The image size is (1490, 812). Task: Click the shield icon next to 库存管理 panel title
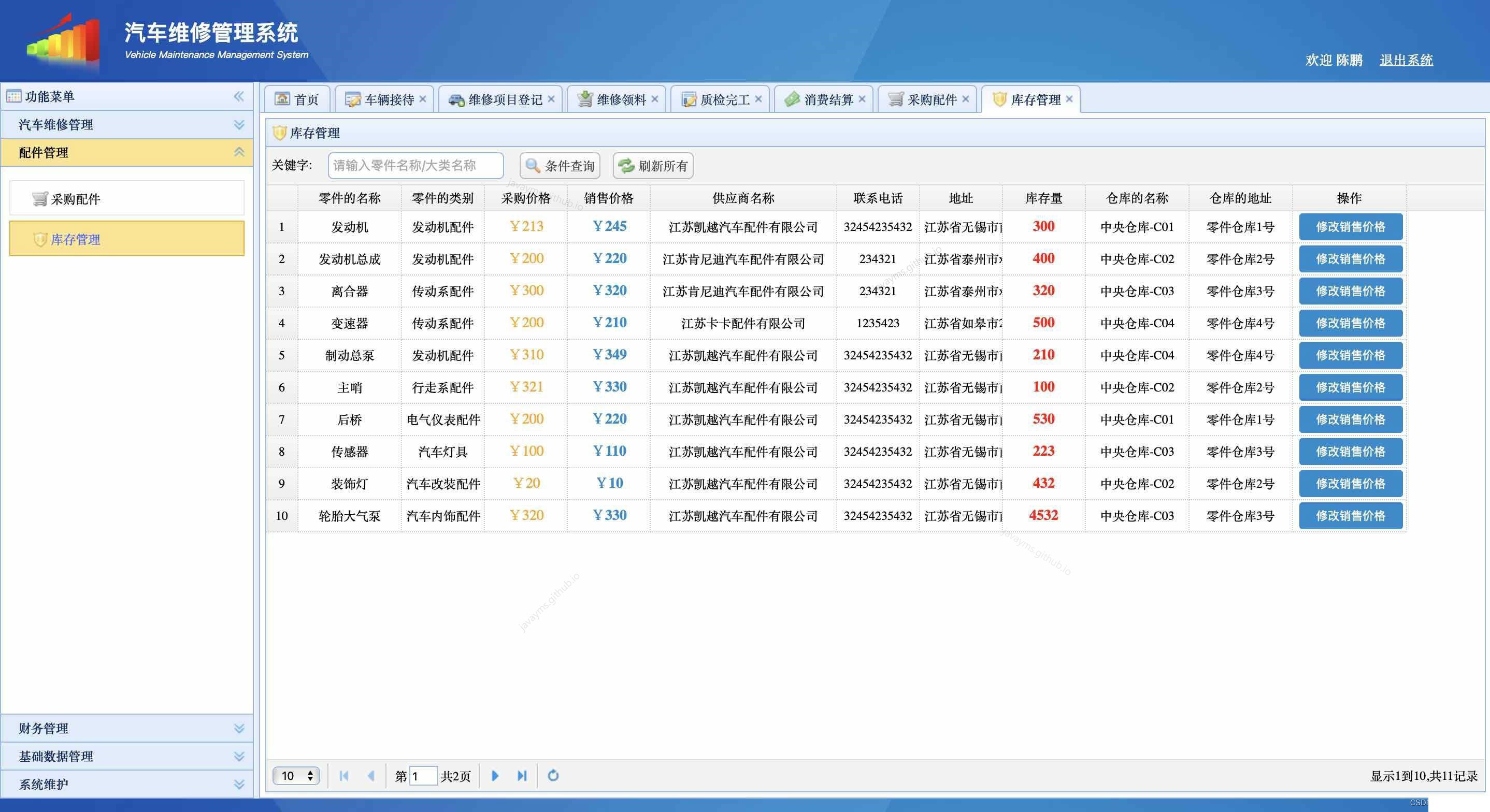pos(279,133)
